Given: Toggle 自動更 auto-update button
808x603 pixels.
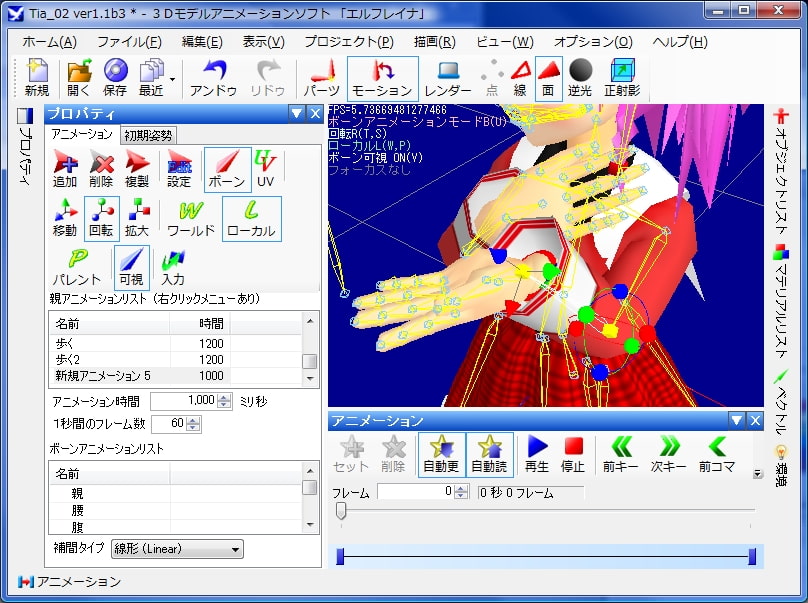Looking at the screenshot, I should tap(441, 454).
